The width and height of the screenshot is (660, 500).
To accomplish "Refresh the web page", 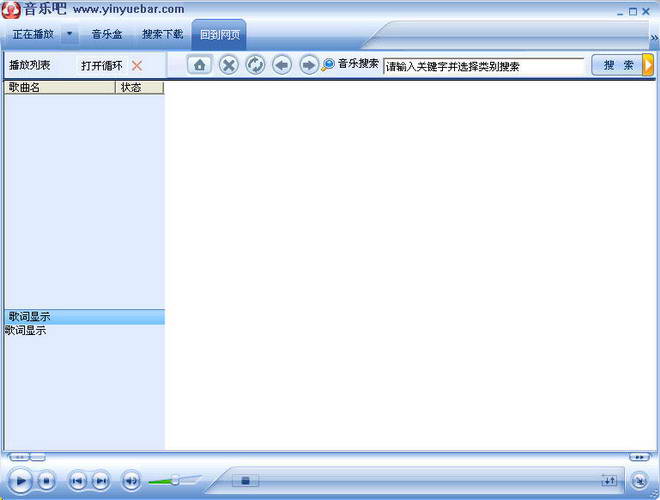I will (x=255, y=65).
